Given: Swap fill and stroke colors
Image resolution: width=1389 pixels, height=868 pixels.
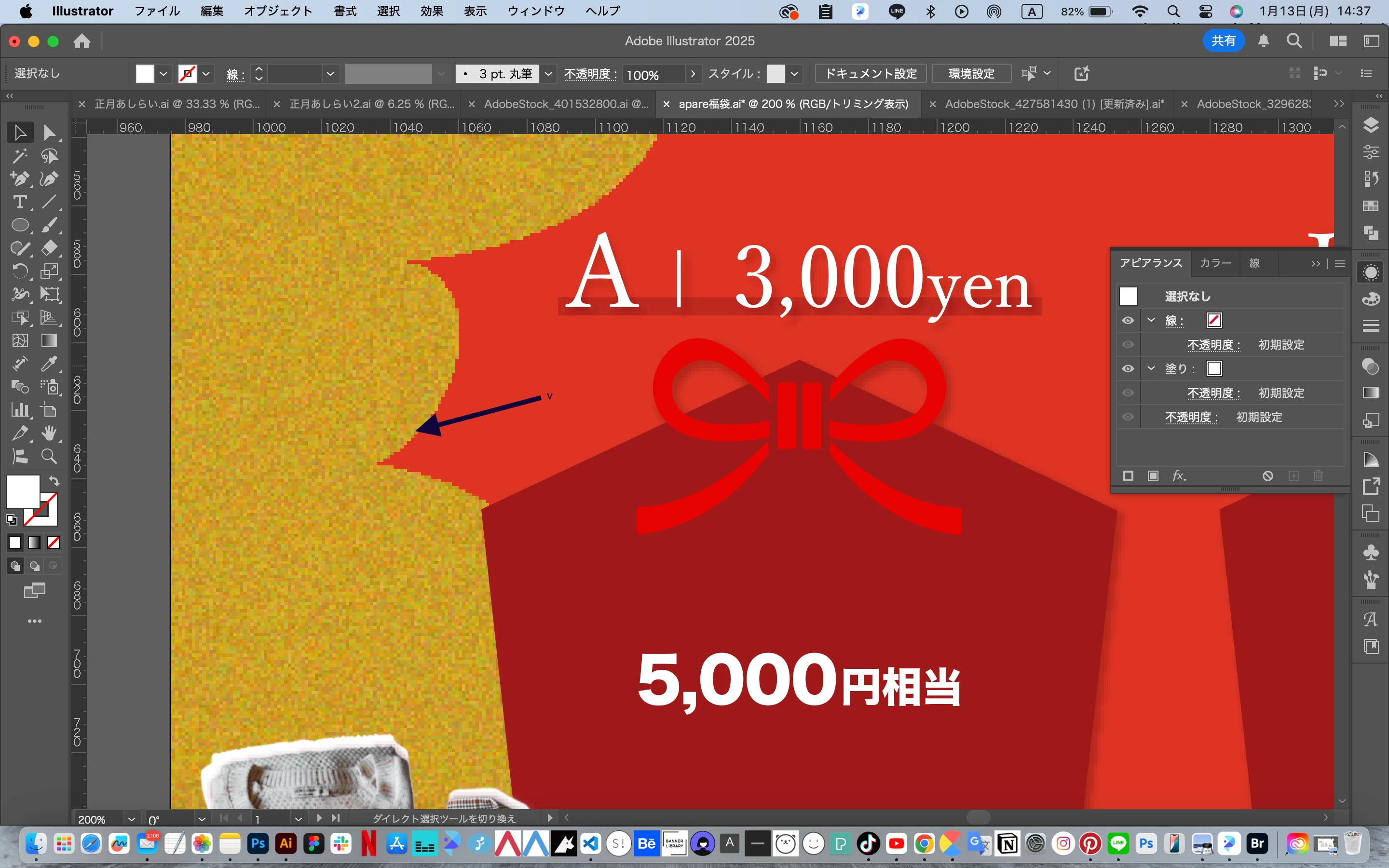Looking at the screenshot, I should [x=54, y=481].
